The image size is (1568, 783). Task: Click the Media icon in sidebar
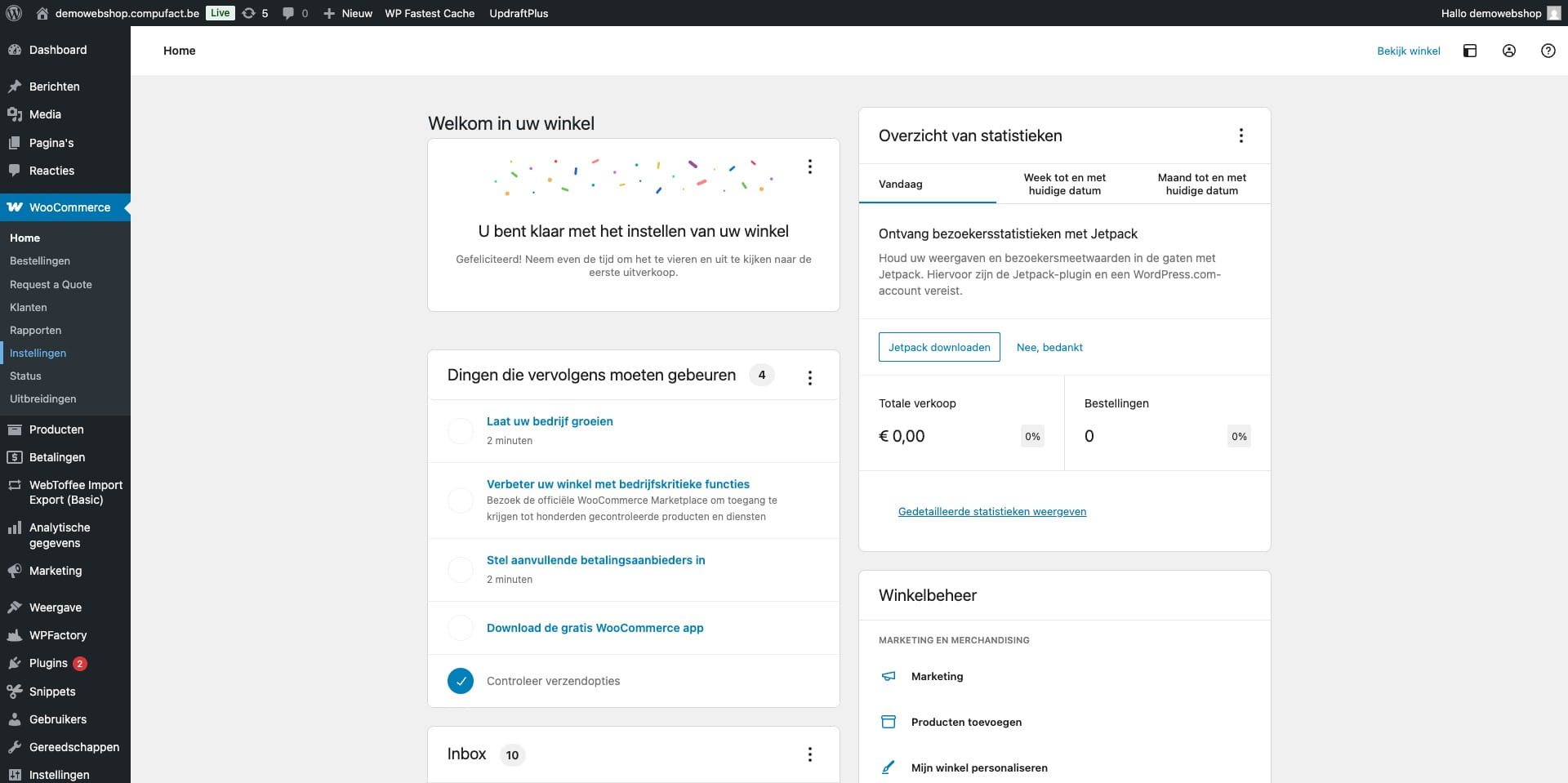point(15,114)
